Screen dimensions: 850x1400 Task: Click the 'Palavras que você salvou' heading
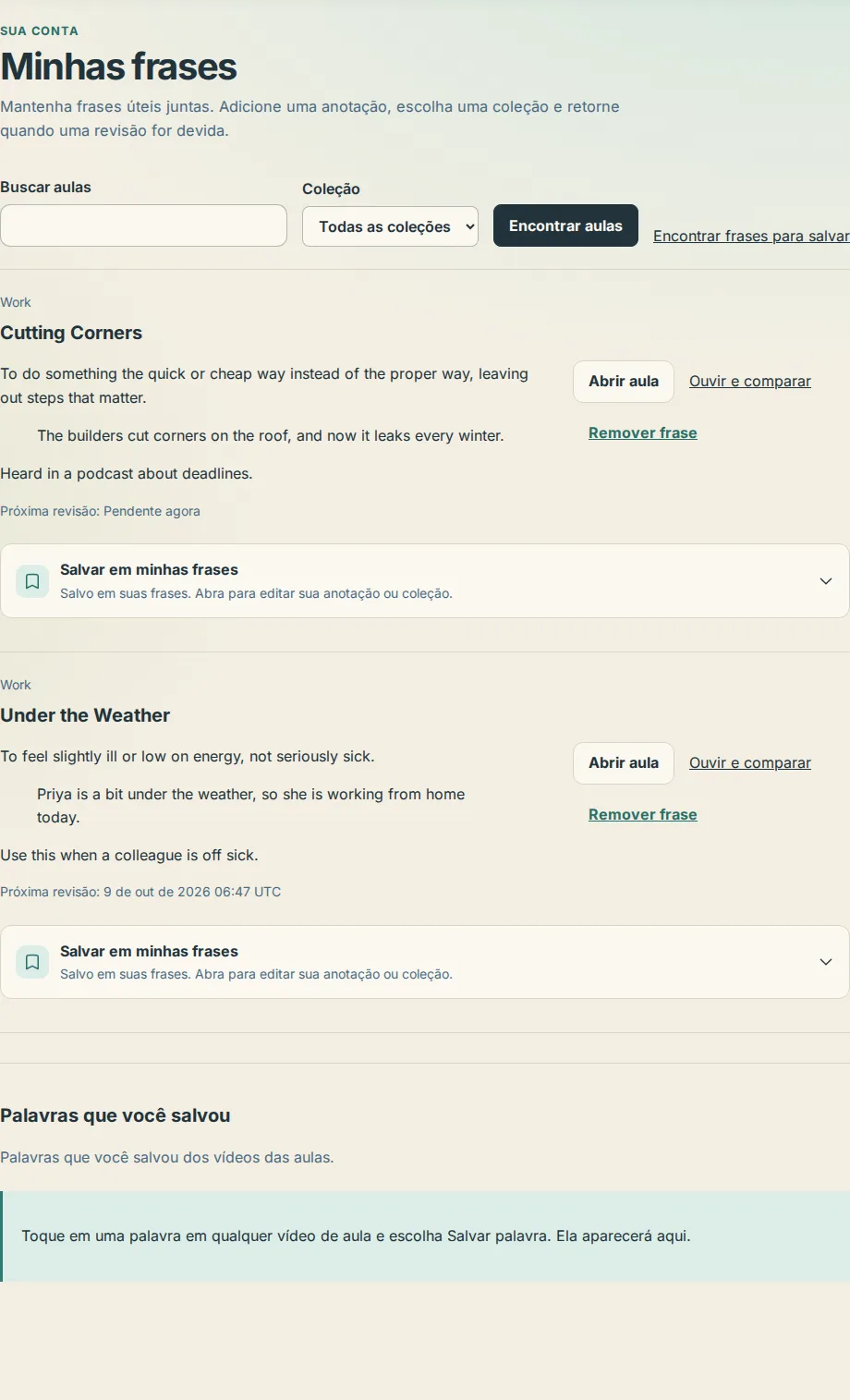[115, 1115]
